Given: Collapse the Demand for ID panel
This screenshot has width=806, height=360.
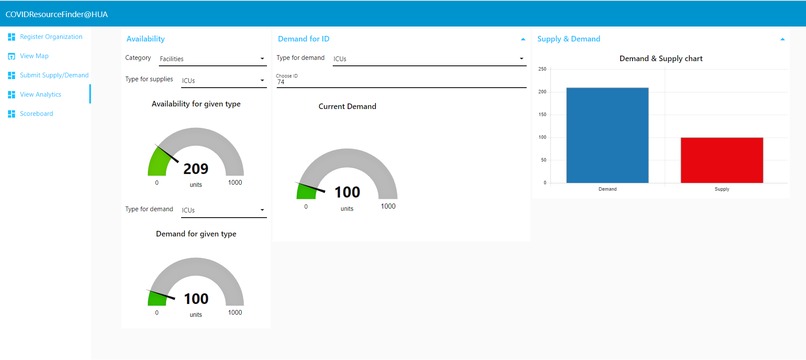Looking at the screenshot, I should (523, 39).
